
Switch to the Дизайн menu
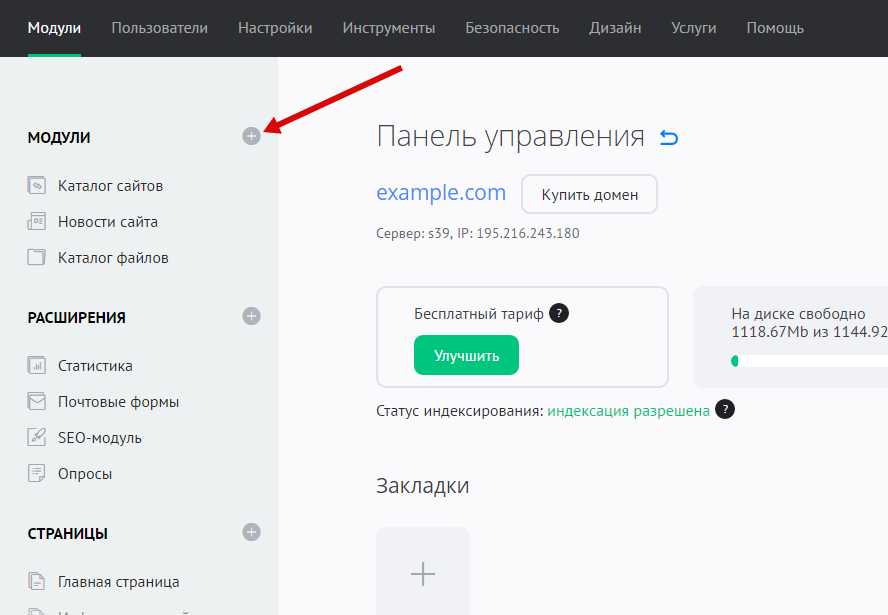pyautogui.click(x=615, y=28)
